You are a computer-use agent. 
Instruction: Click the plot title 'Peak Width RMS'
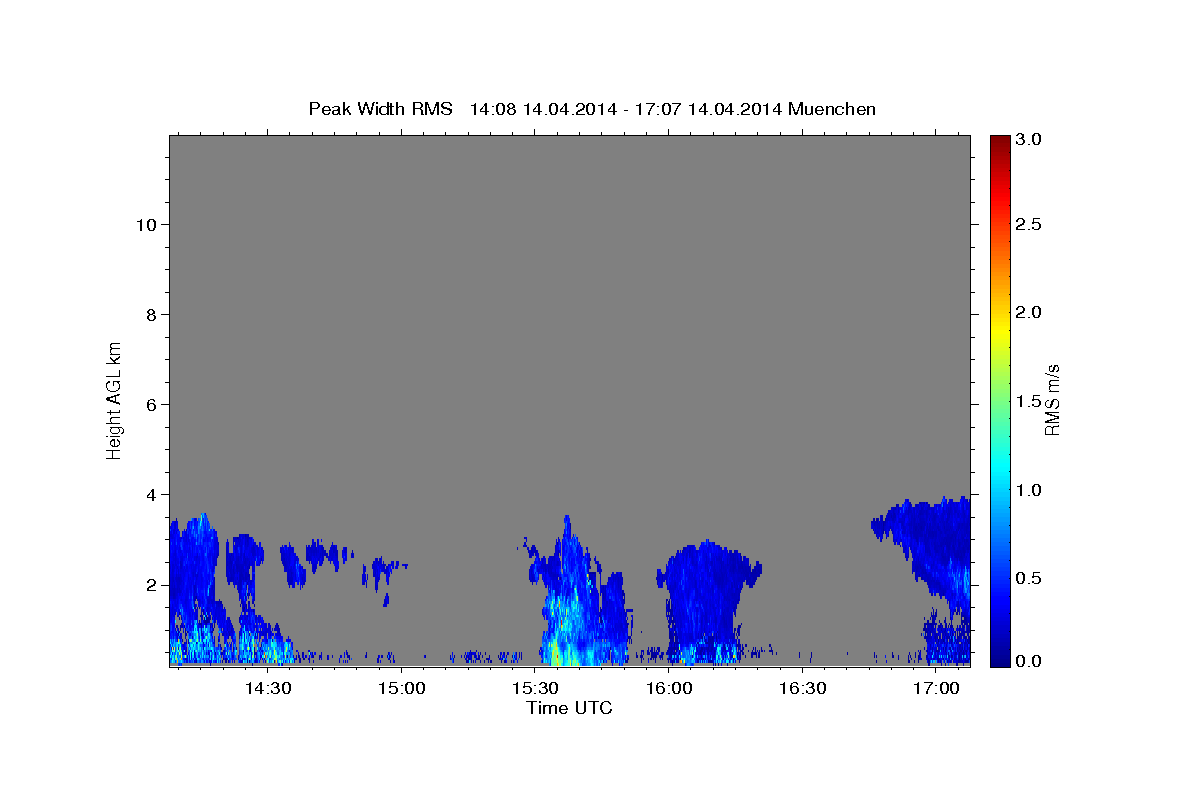pyautogui.click(x=381, y=108)
